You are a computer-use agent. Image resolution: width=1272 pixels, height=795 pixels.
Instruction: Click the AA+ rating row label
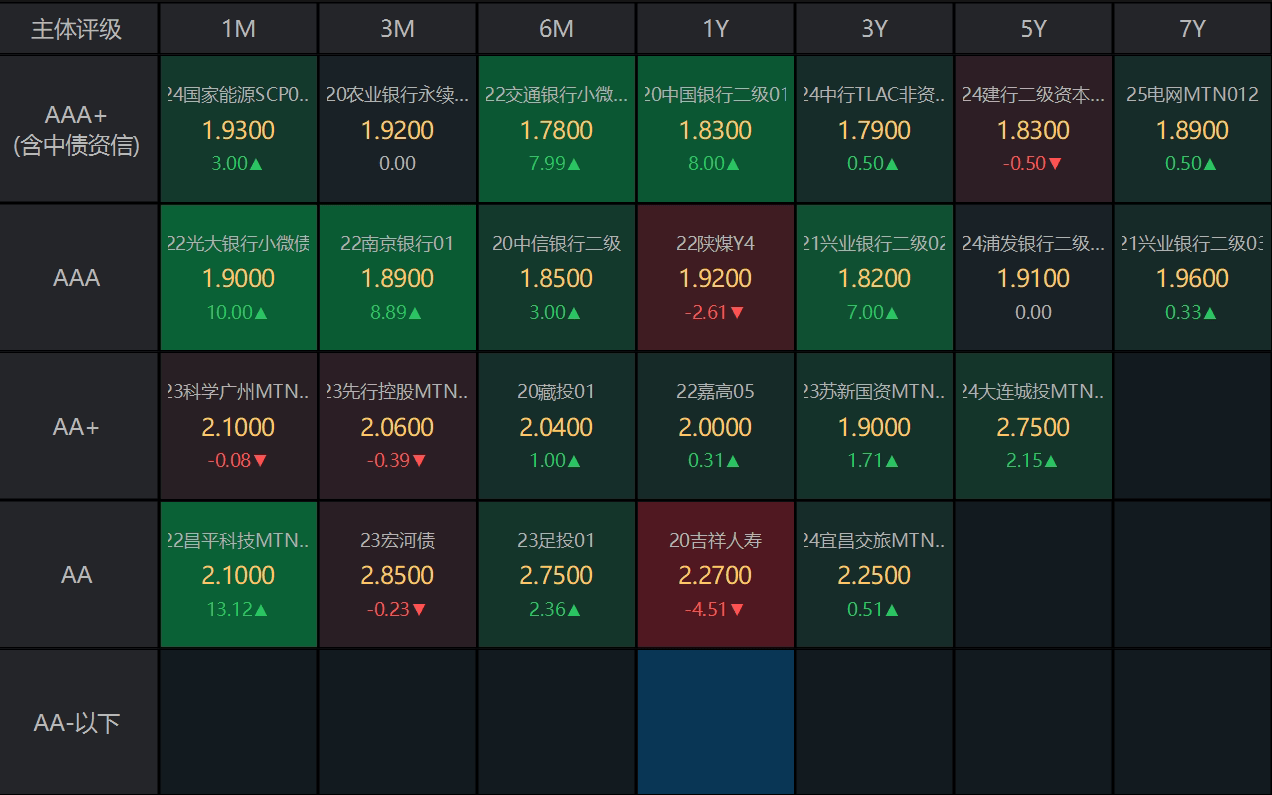(77, 427)
